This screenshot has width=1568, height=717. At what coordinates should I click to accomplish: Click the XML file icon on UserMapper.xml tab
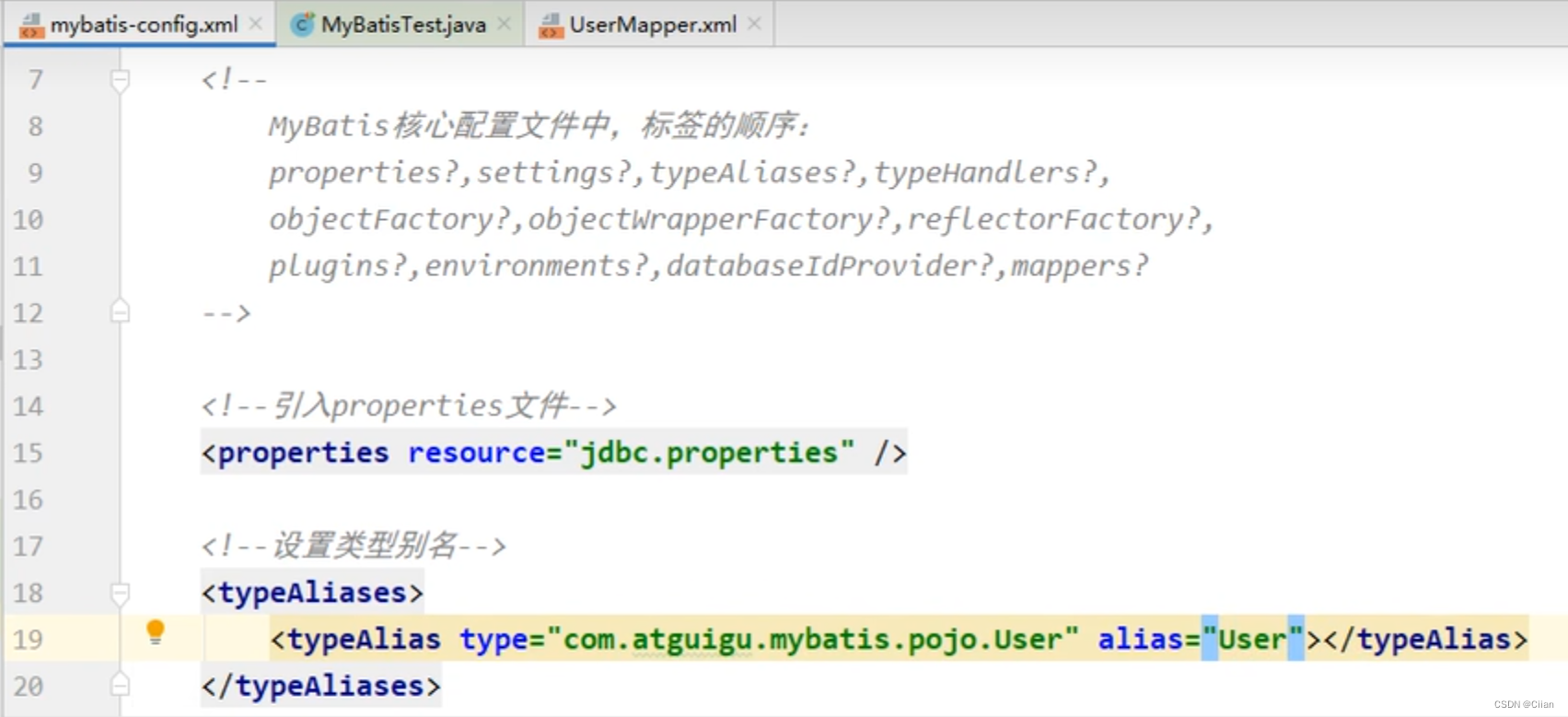(x=551, y=26)
